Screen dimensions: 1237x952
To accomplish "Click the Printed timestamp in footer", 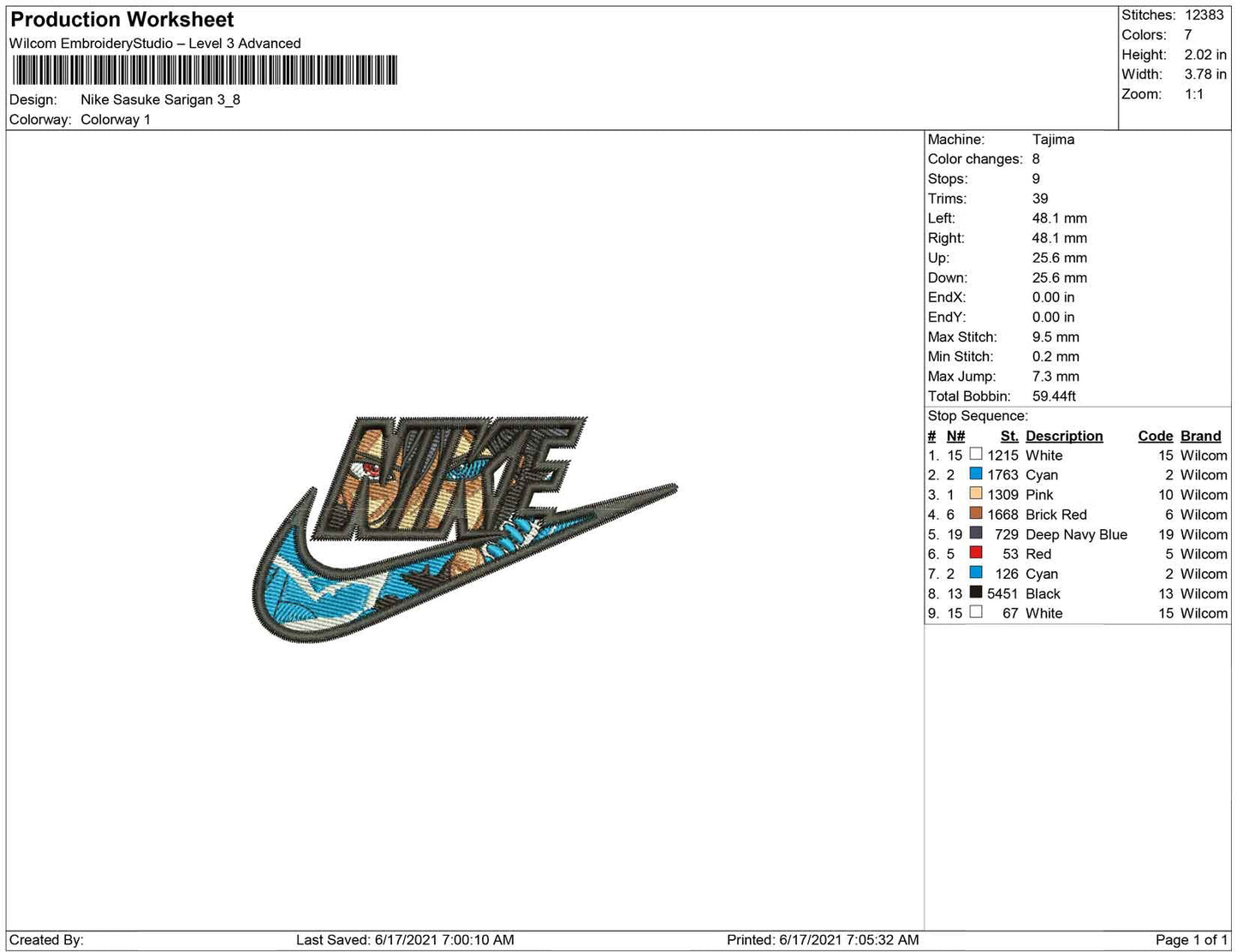I will pos(823,939).
